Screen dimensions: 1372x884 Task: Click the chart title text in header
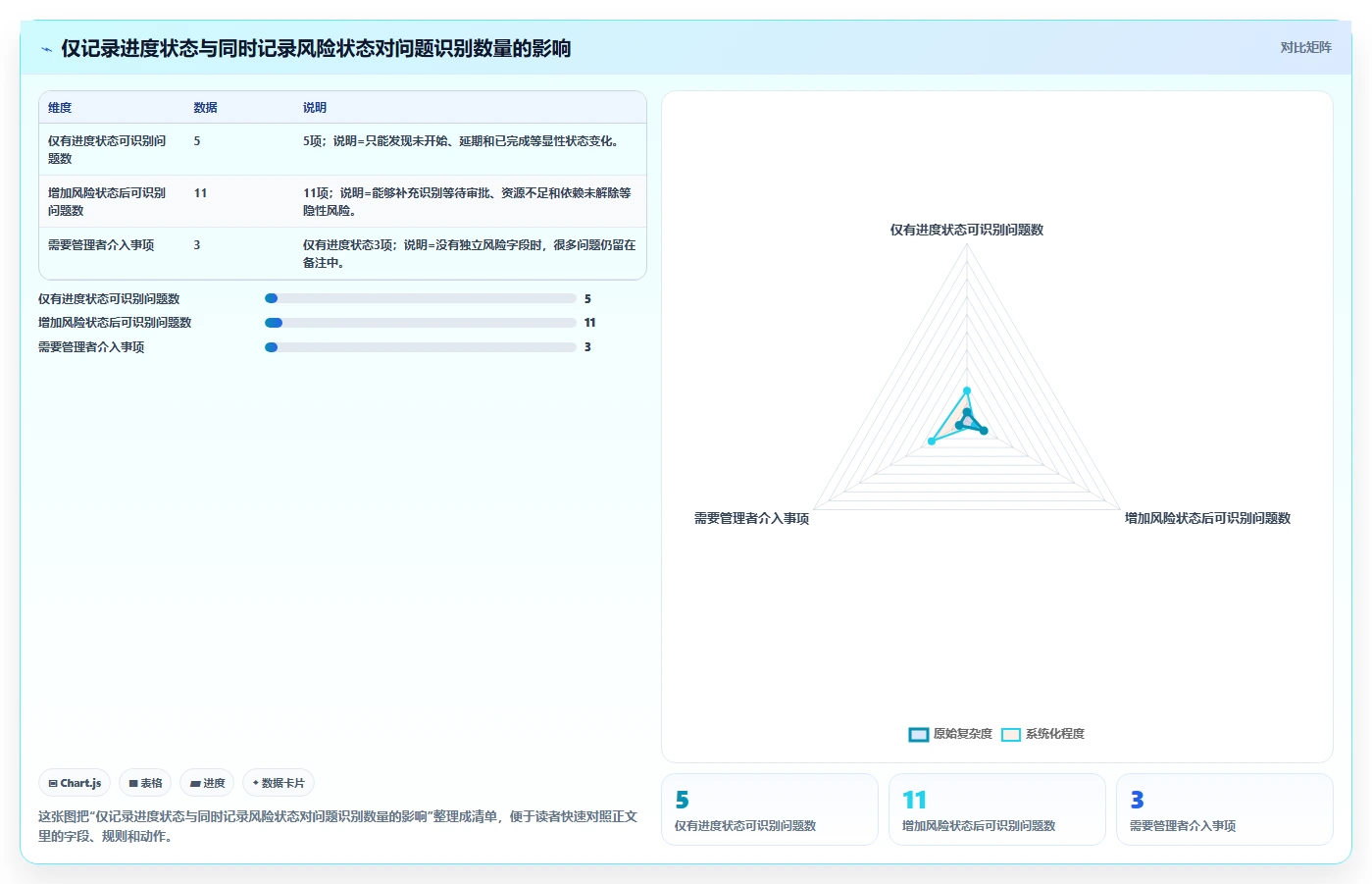tap(316, 49)
